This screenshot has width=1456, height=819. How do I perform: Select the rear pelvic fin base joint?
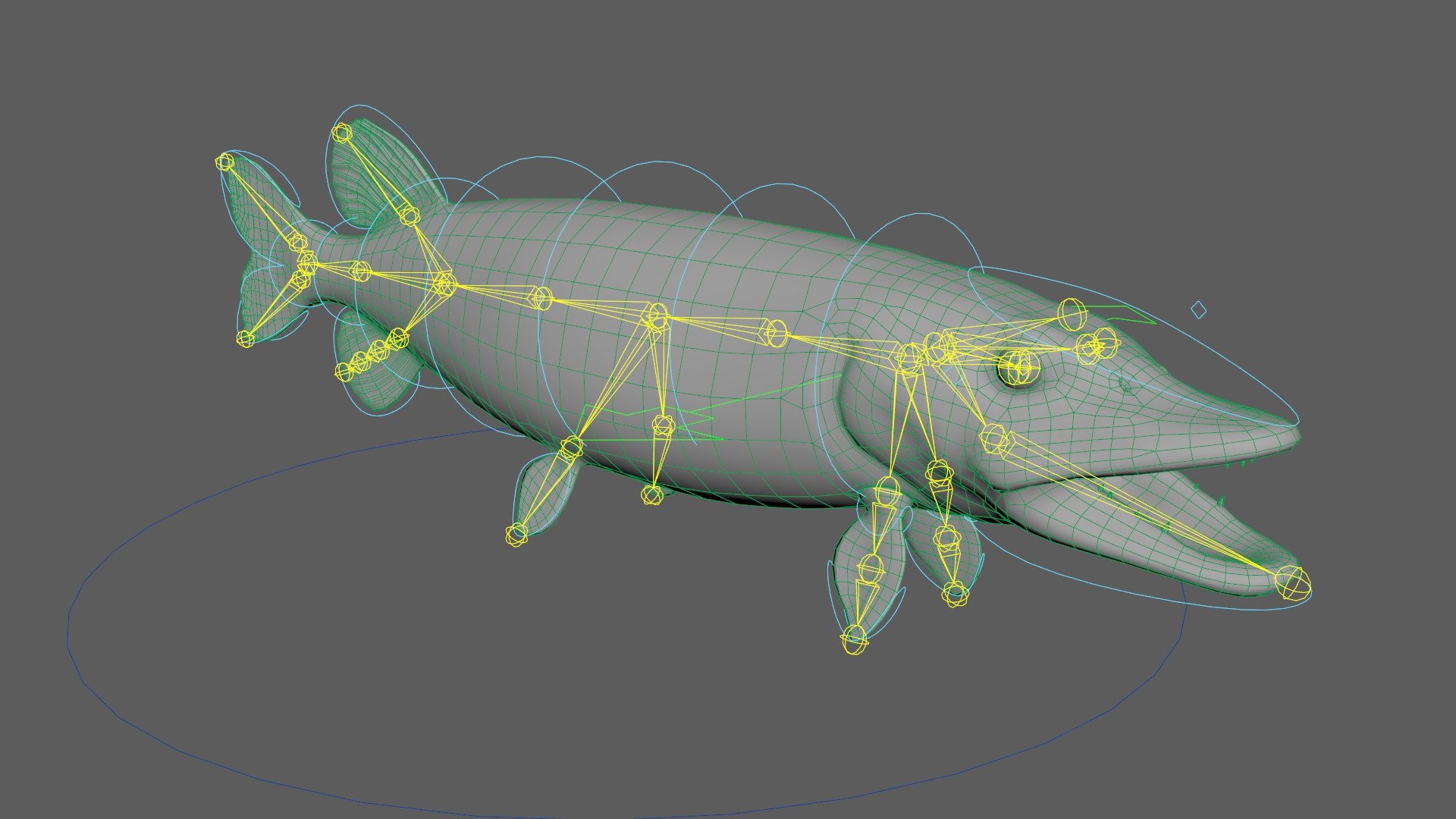click(x=571, y=447)
